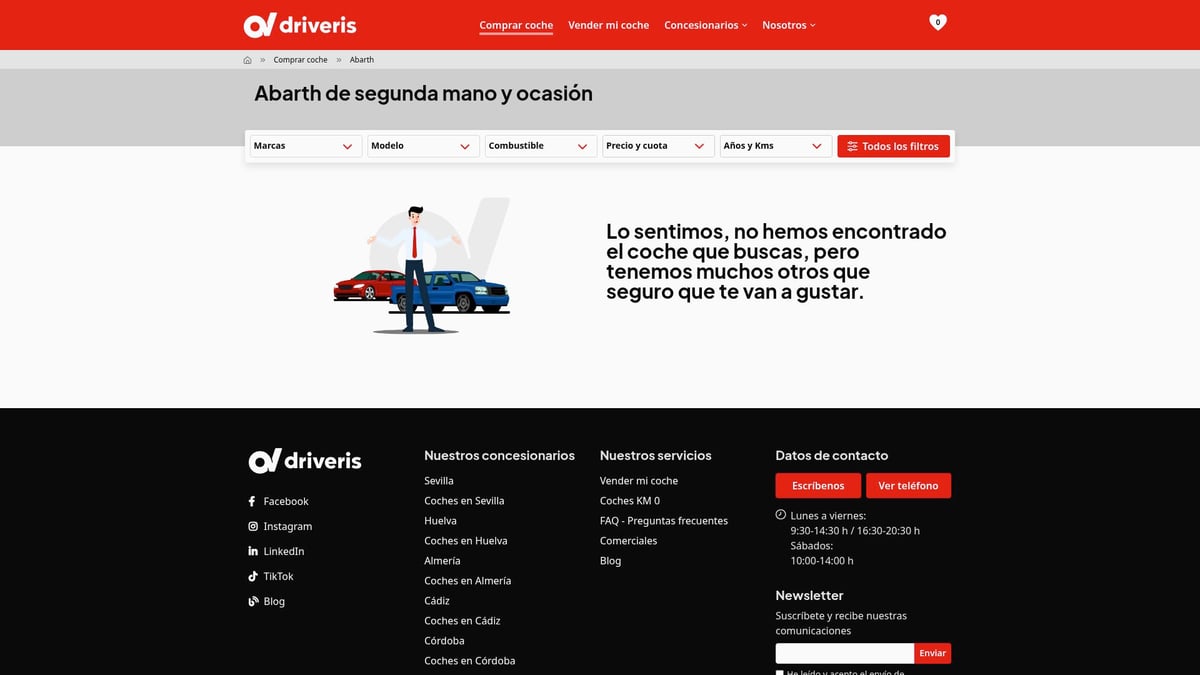Expand the Años y Kms dropdown
Screen dimensions: 1200x675
775,146
